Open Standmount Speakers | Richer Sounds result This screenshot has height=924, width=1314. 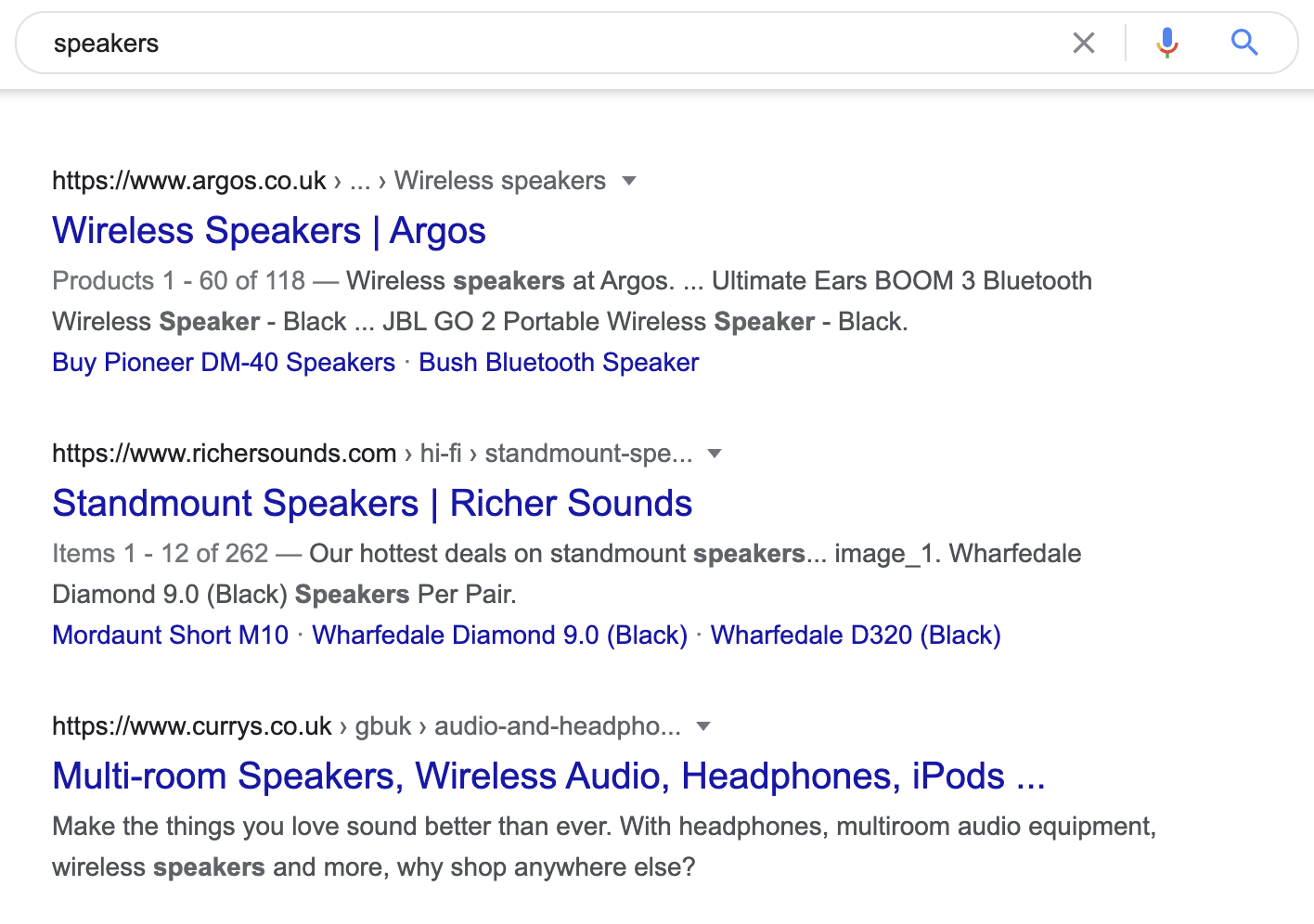point(372,504)
